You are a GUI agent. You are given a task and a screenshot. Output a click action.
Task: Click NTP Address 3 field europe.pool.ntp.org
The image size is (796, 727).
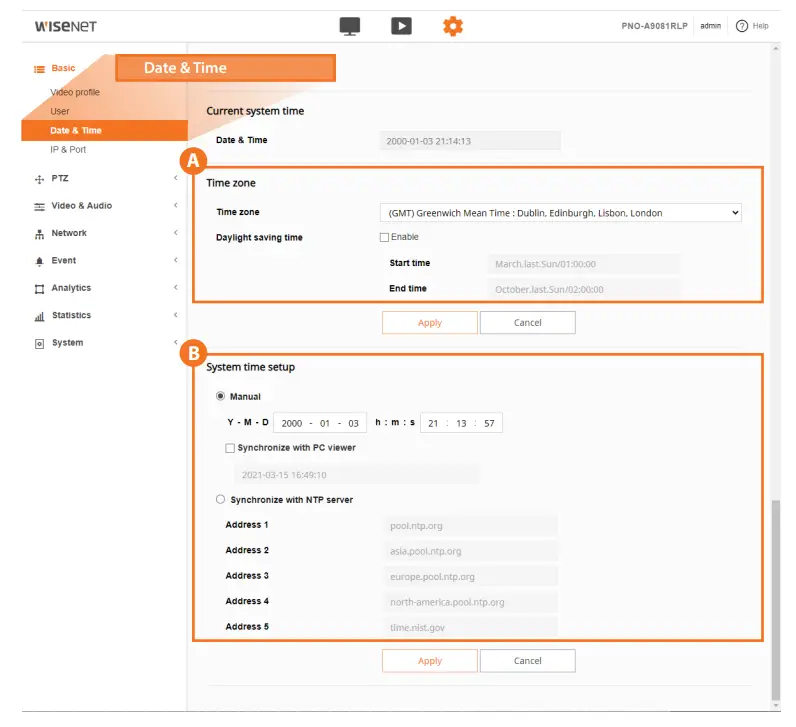pyautogui.click(x=471, y=576)
